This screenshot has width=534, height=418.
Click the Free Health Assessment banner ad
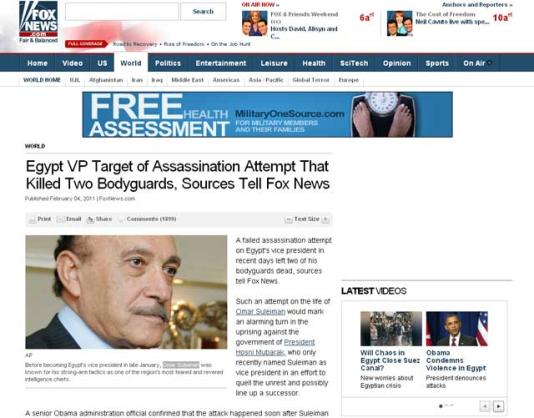(x=267, y=114)
